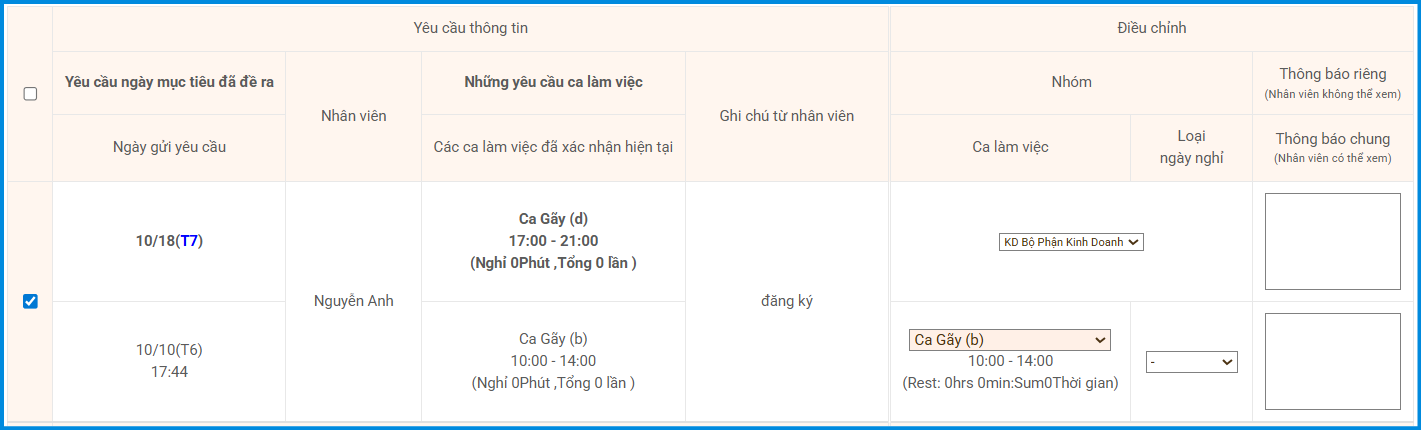This screenshot has width=1421, height=430.
Task: Click the đăng ký employee note cell
Action: click(x=786, y=301)
